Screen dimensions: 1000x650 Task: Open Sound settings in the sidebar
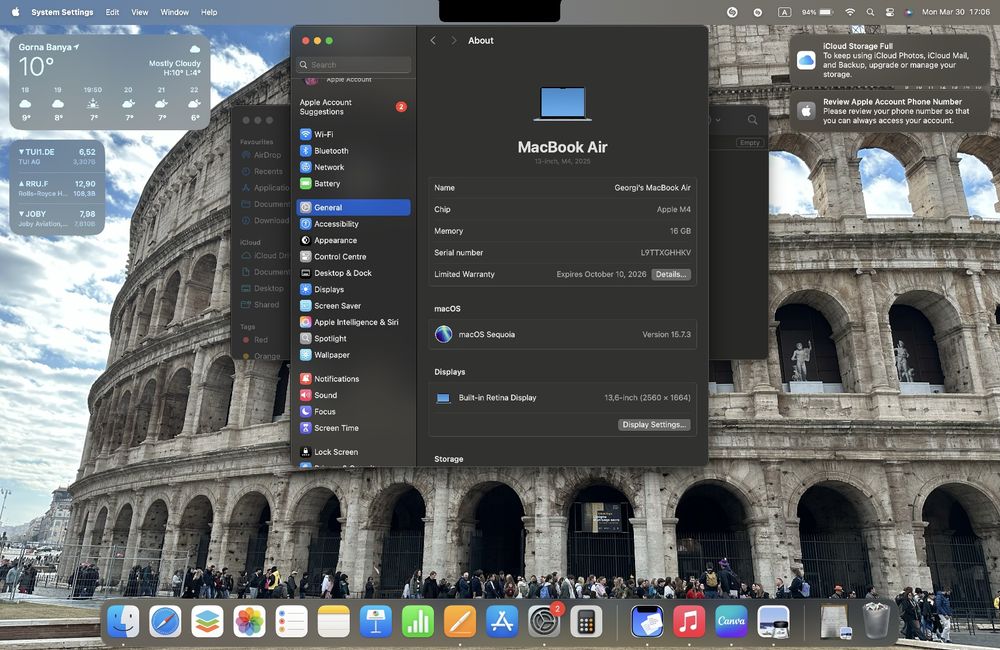(353, 395)
